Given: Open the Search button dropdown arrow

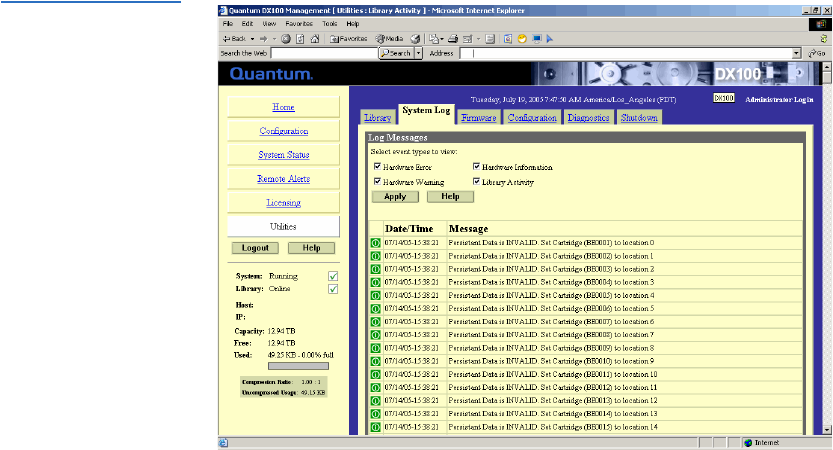Looking at the screenshot, I should 418,53.
